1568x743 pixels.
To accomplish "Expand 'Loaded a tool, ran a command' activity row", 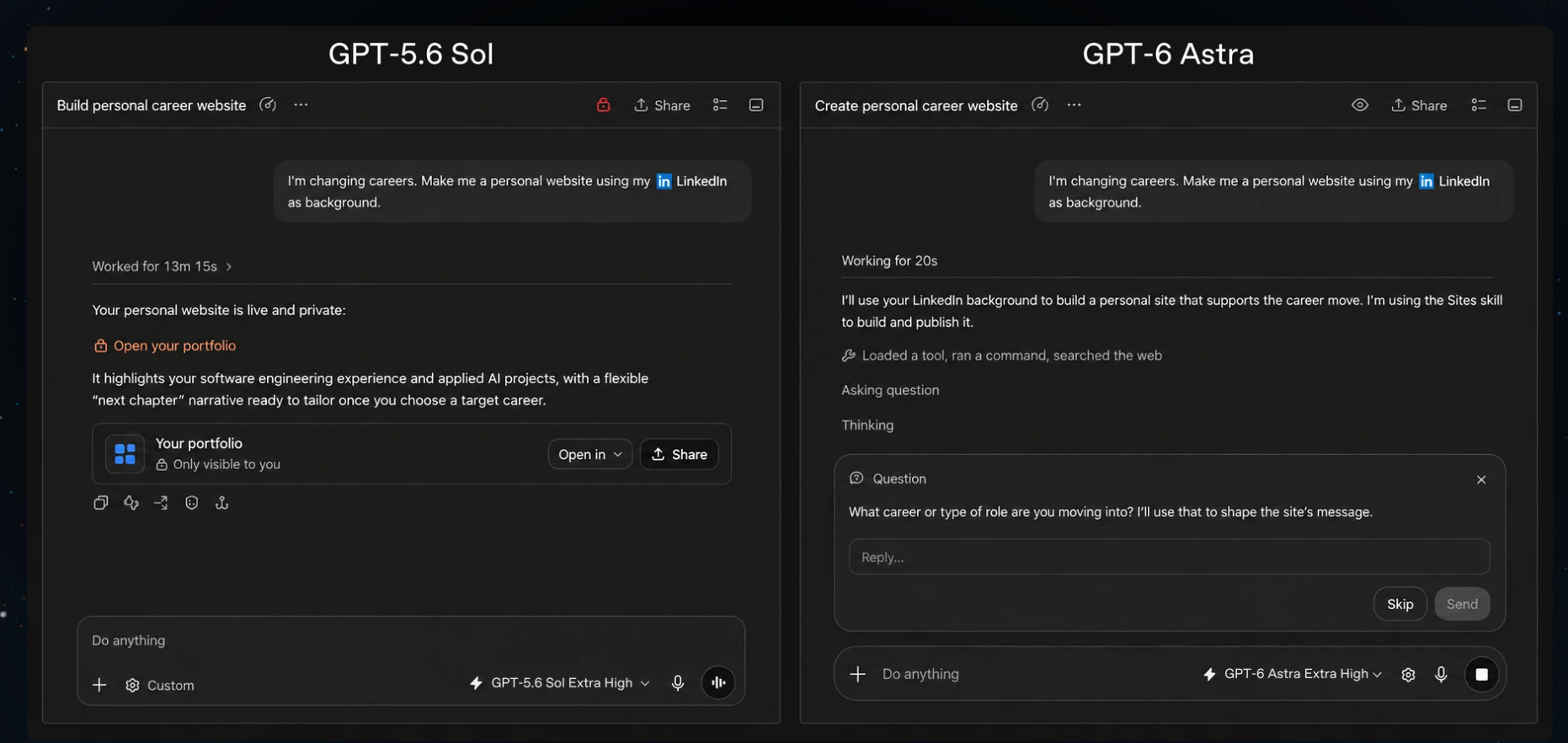I will click(x=1002, y=355).
